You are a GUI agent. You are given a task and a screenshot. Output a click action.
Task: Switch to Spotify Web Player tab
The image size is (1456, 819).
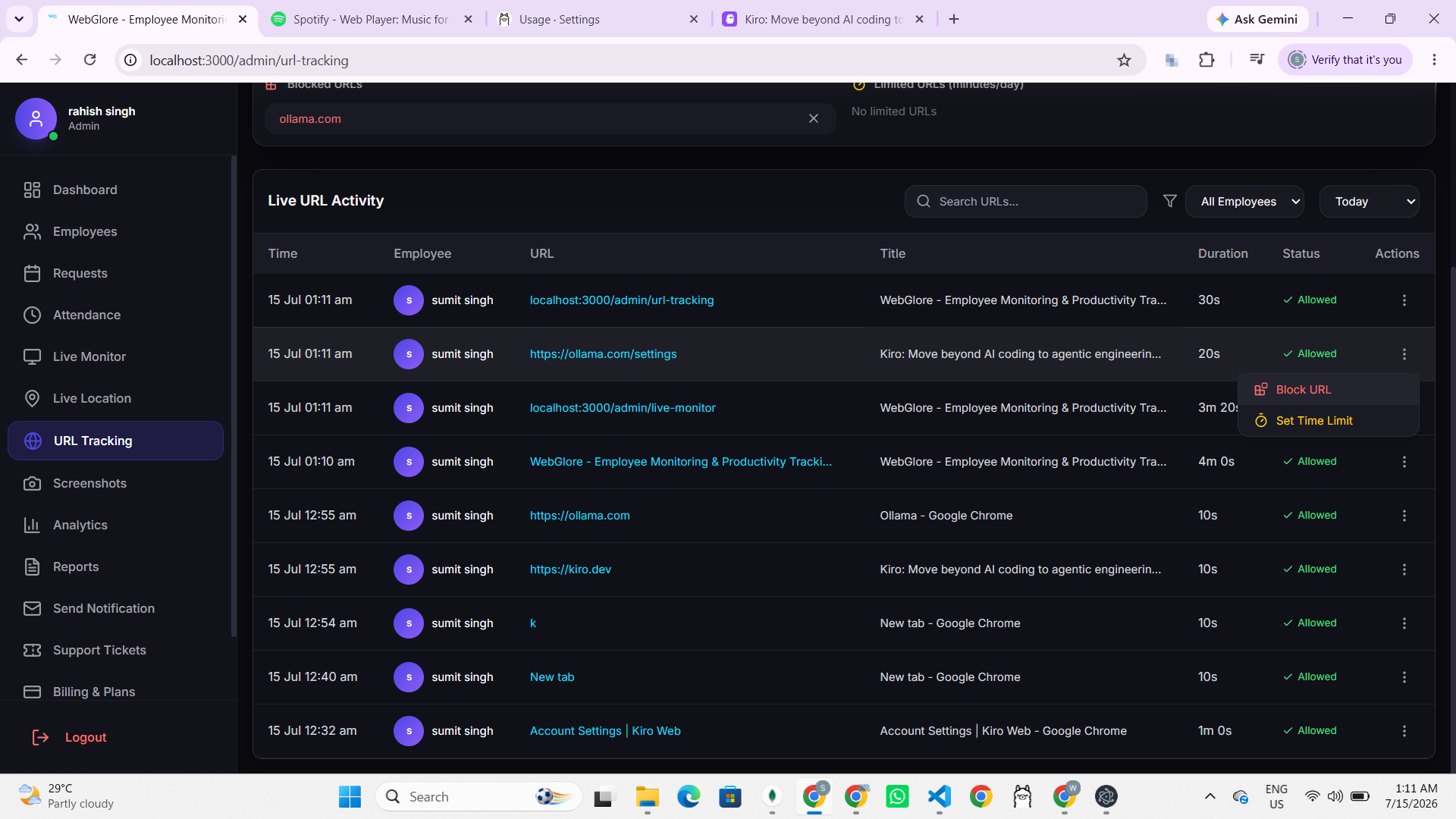pos(372,19)
